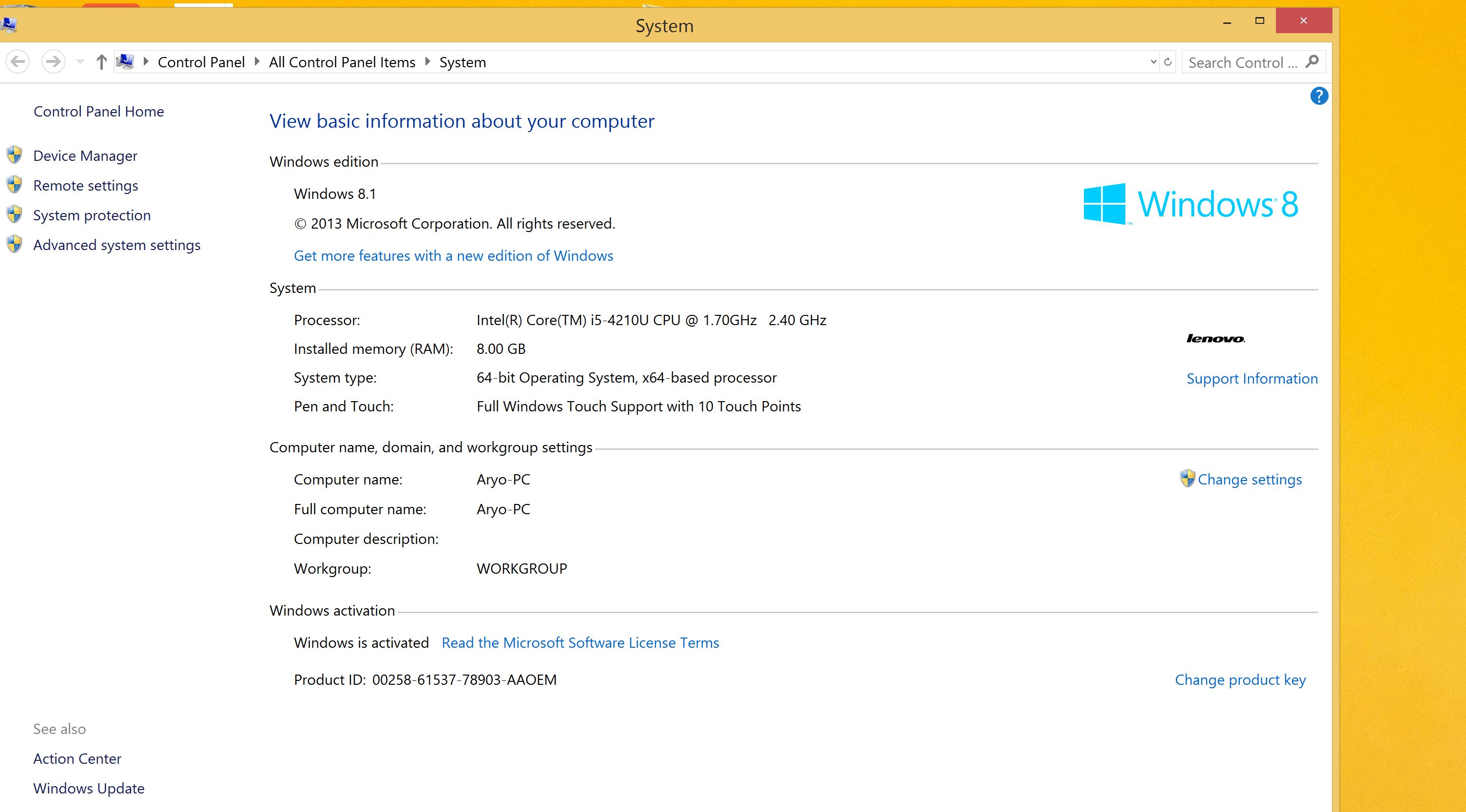Open Action Center under See also
This screenshot has width=1466, height=812.
tap(77, 759)
